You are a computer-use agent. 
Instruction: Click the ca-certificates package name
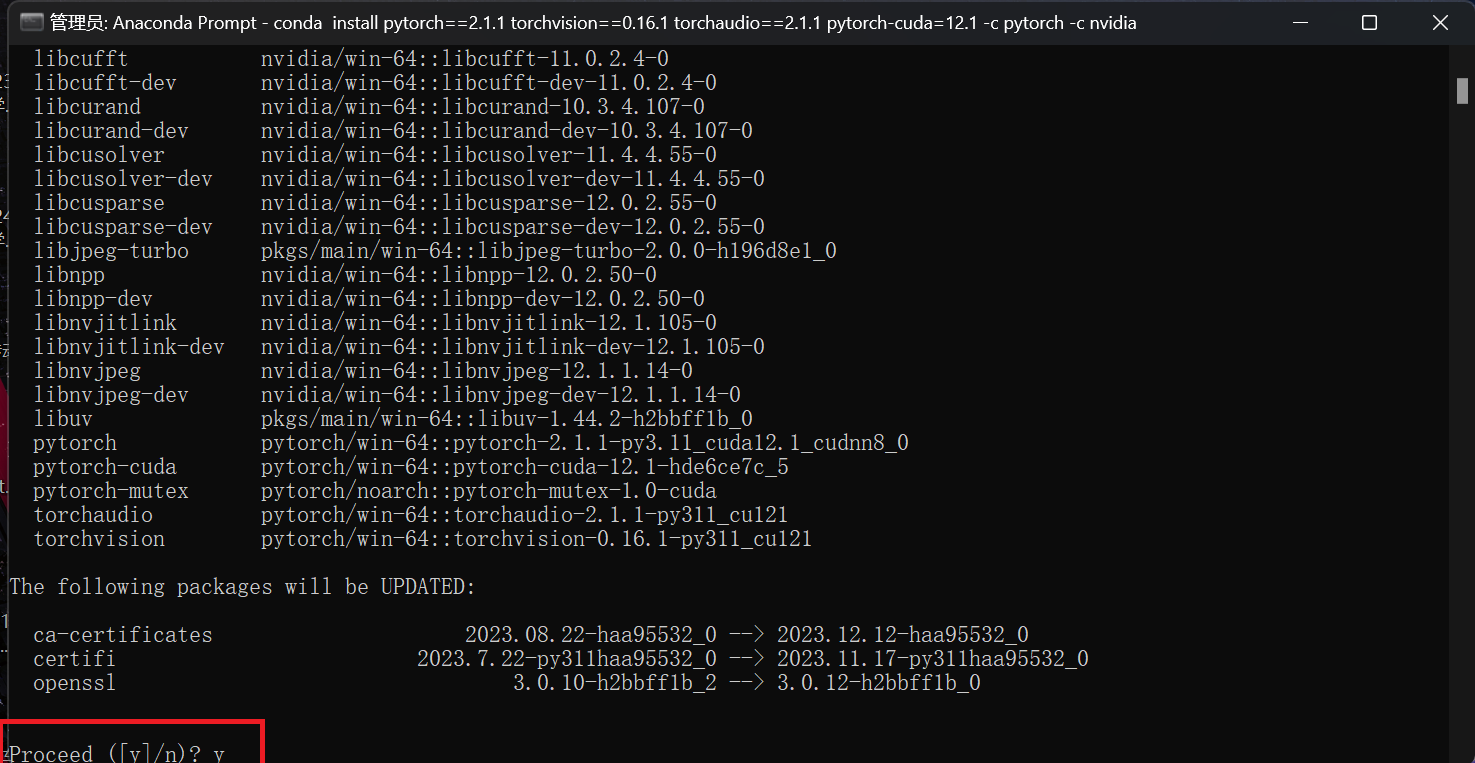[123, 635]
